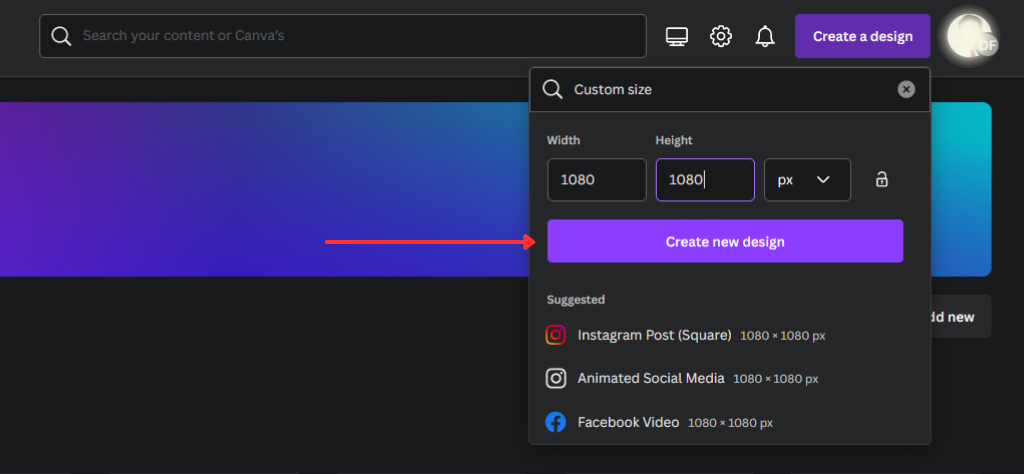1024x474 pixels.
Task: Click the search magnifier icon in top bar
Action: pyautogui.click(x=61, y=36)
